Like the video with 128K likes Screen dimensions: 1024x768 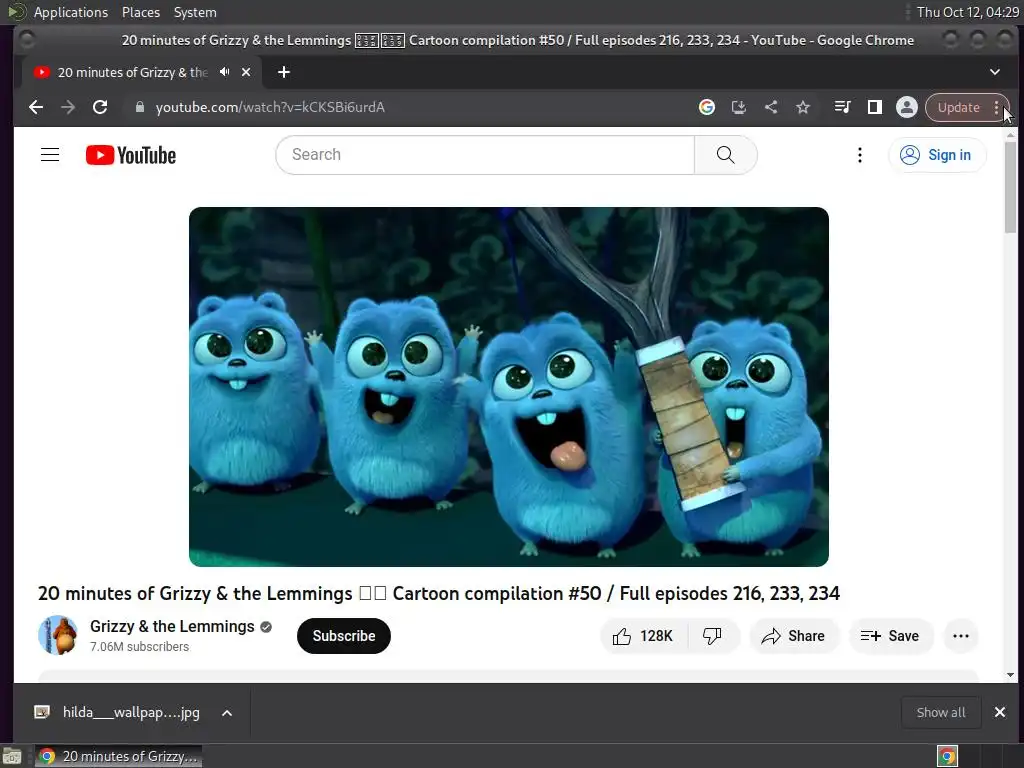pyautogui.click(x=643, y=635)
